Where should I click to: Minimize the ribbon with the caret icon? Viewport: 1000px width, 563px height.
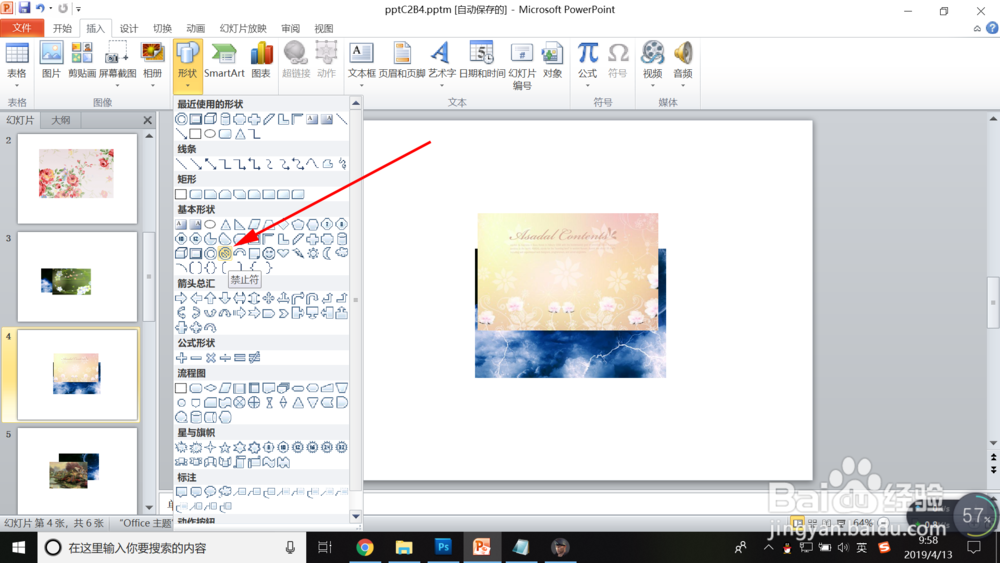[977, 28]
